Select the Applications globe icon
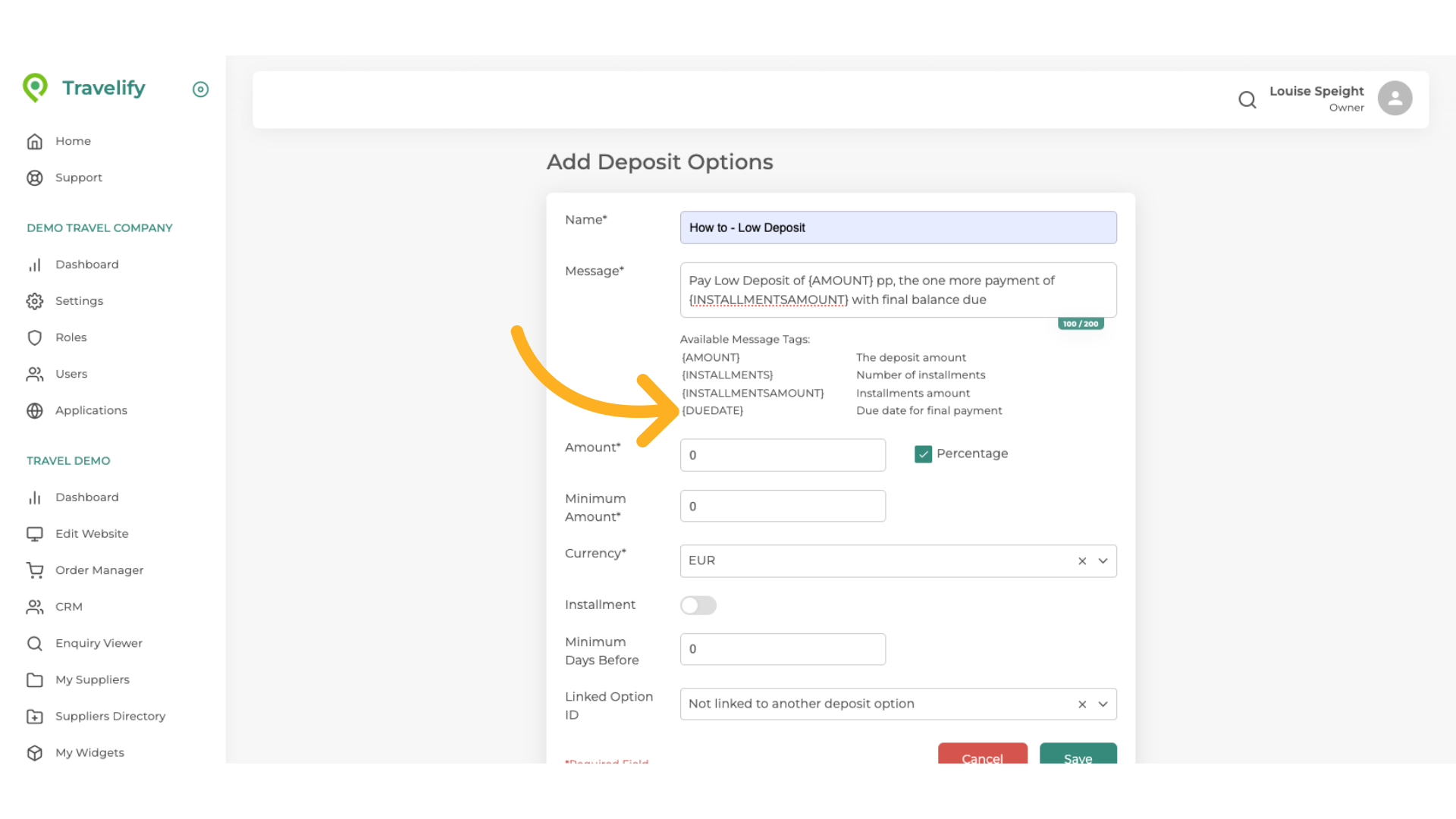Screen dimensions: 1456x819 click(x=35, y=410)
